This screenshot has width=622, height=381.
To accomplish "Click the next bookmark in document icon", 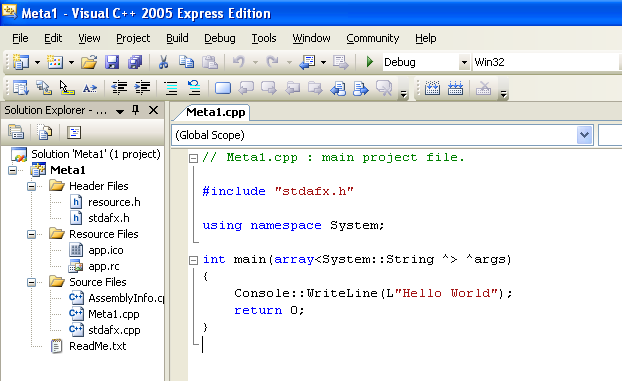I will click(361, 88).
